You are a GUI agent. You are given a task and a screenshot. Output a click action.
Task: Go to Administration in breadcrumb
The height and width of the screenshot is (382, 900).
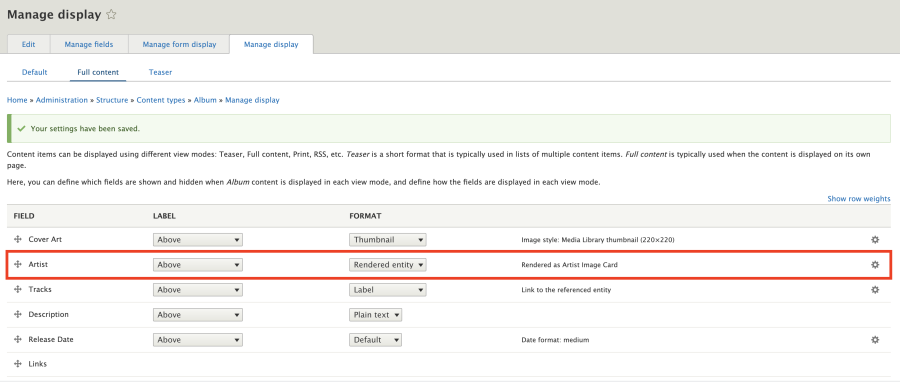coord(62,100)
